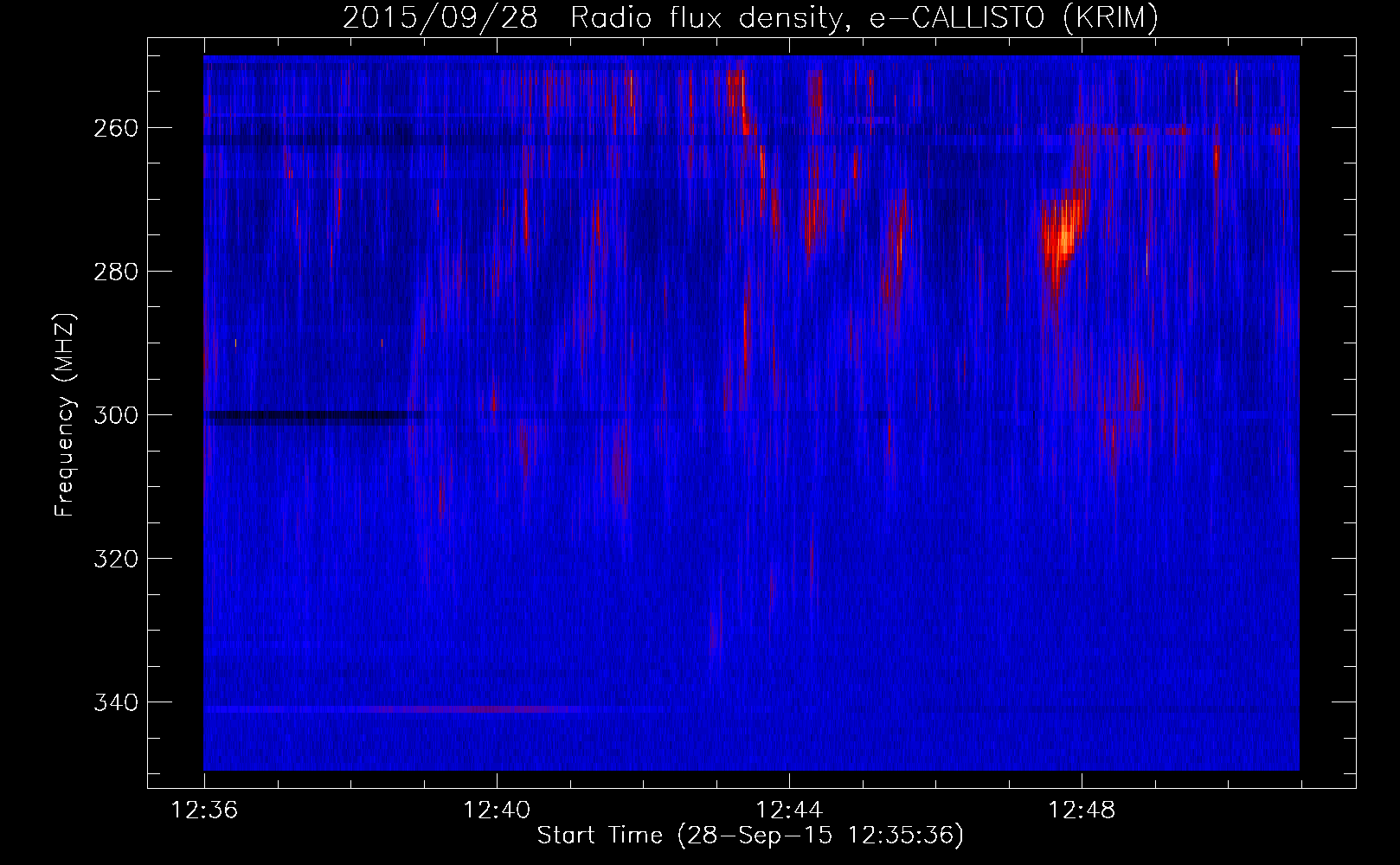
Task: Click the 12:40 time tick label
Action: tap(497, 810)
